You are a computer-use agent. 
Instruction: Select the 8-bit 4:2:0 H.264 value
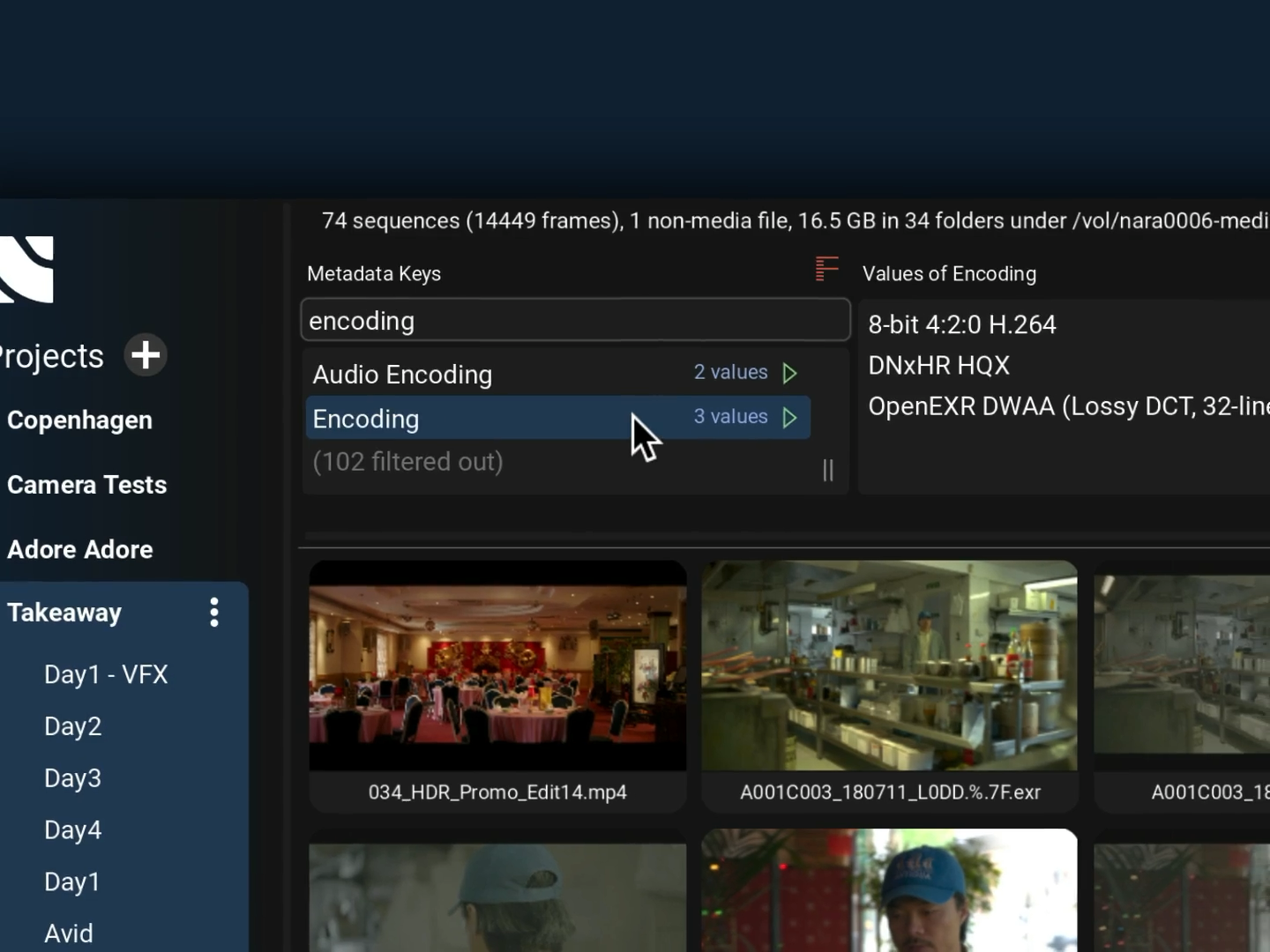961,324
